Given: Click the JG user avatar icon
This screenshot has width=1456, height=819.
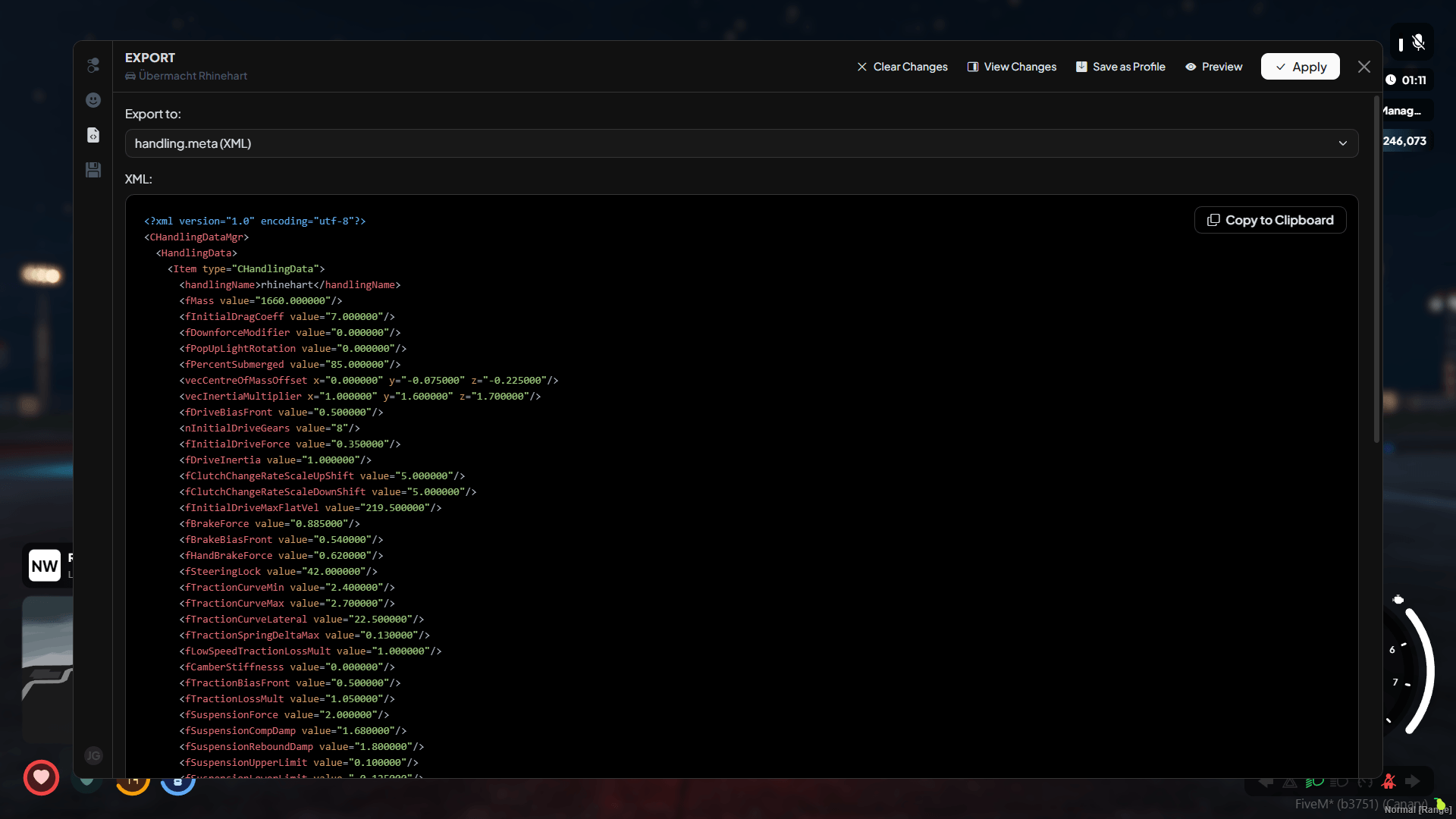Looking at the screenshot, I should [93, 755].
